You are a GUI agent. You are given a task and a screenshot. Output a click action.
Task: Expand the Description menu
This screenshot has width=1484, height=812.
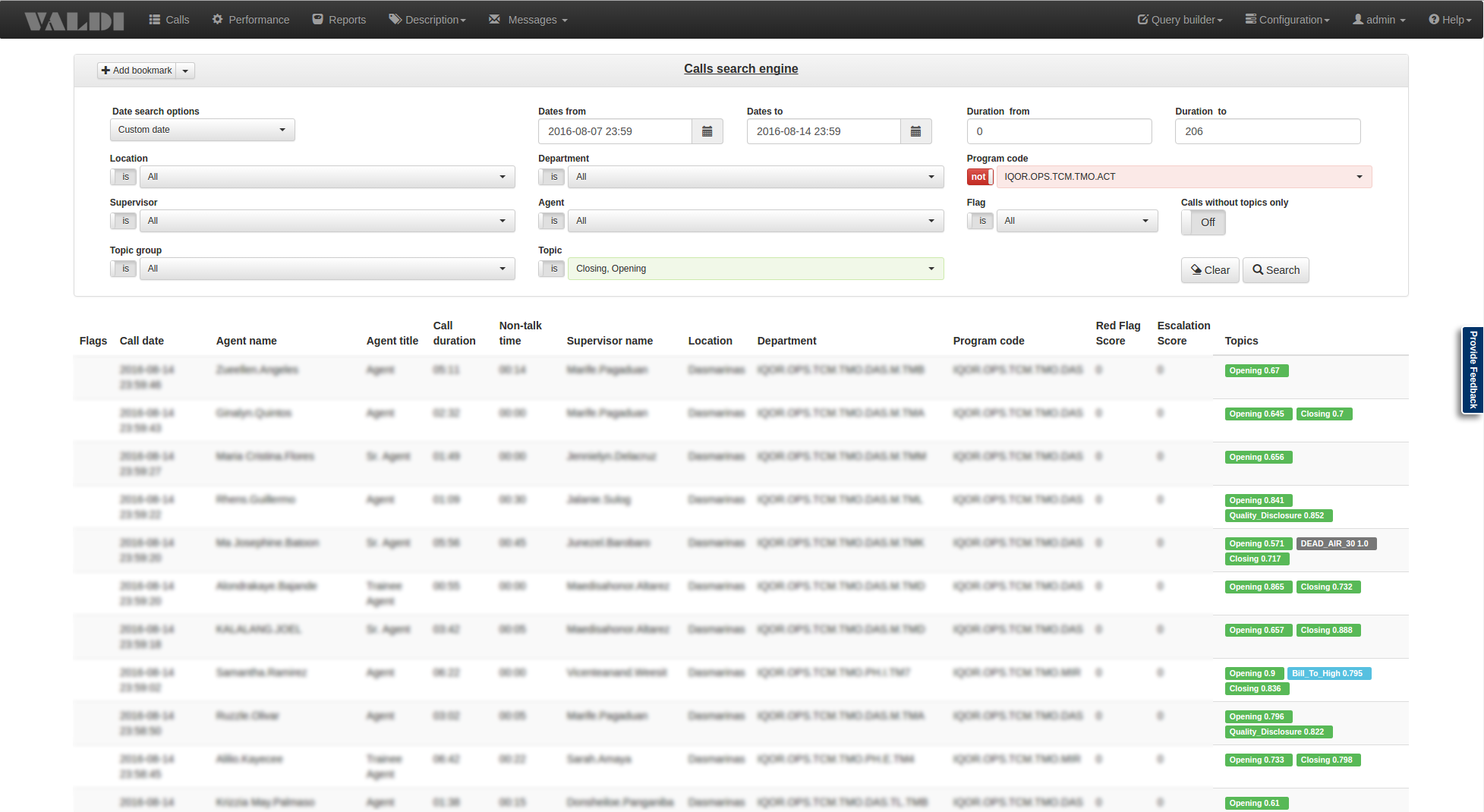[427, 20]
